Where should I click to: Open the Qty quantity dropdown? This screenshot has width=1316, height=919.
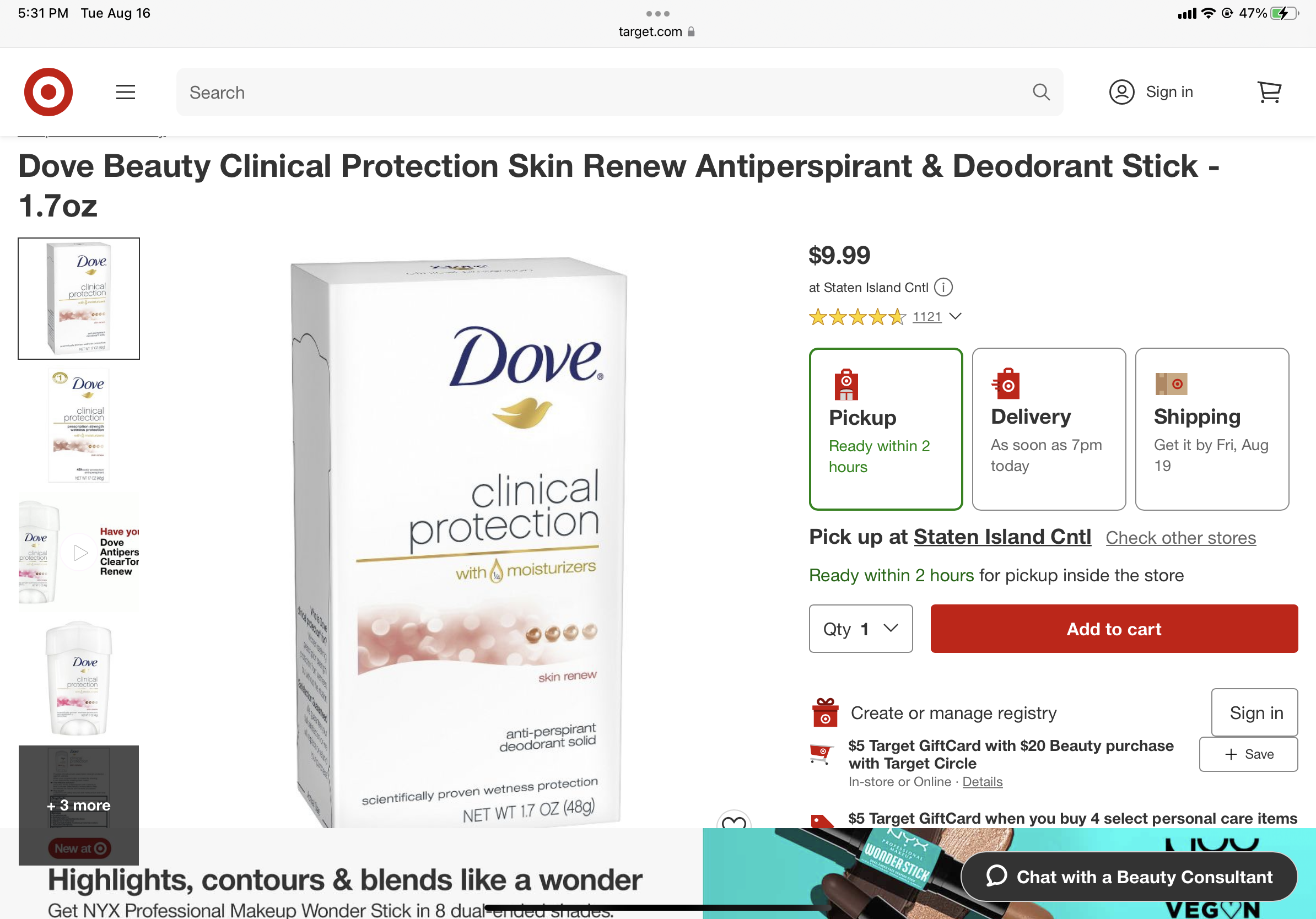coord(860,629)
